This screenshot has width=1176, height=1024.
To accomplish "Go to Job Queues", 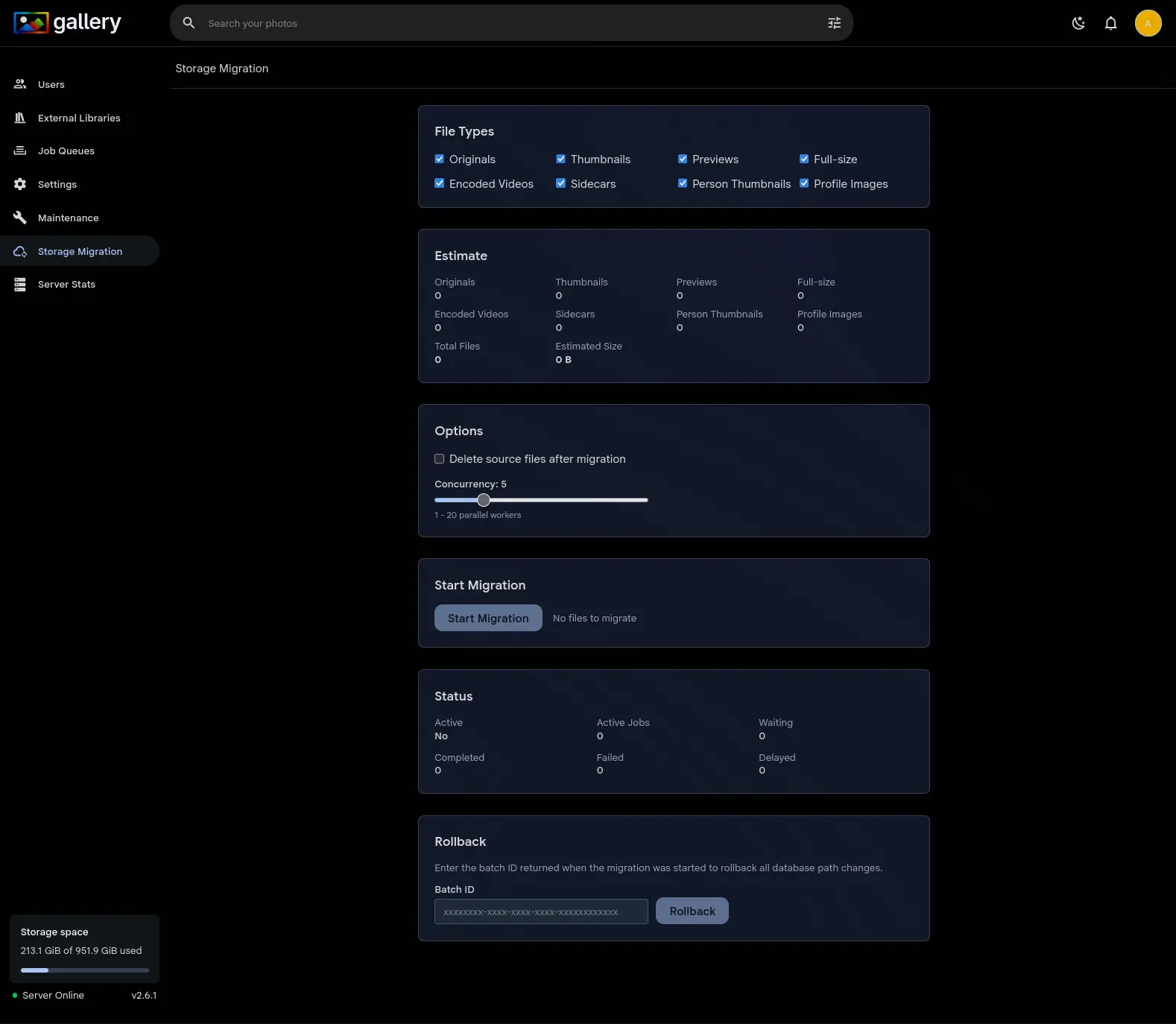I will (x=80, y=151).
